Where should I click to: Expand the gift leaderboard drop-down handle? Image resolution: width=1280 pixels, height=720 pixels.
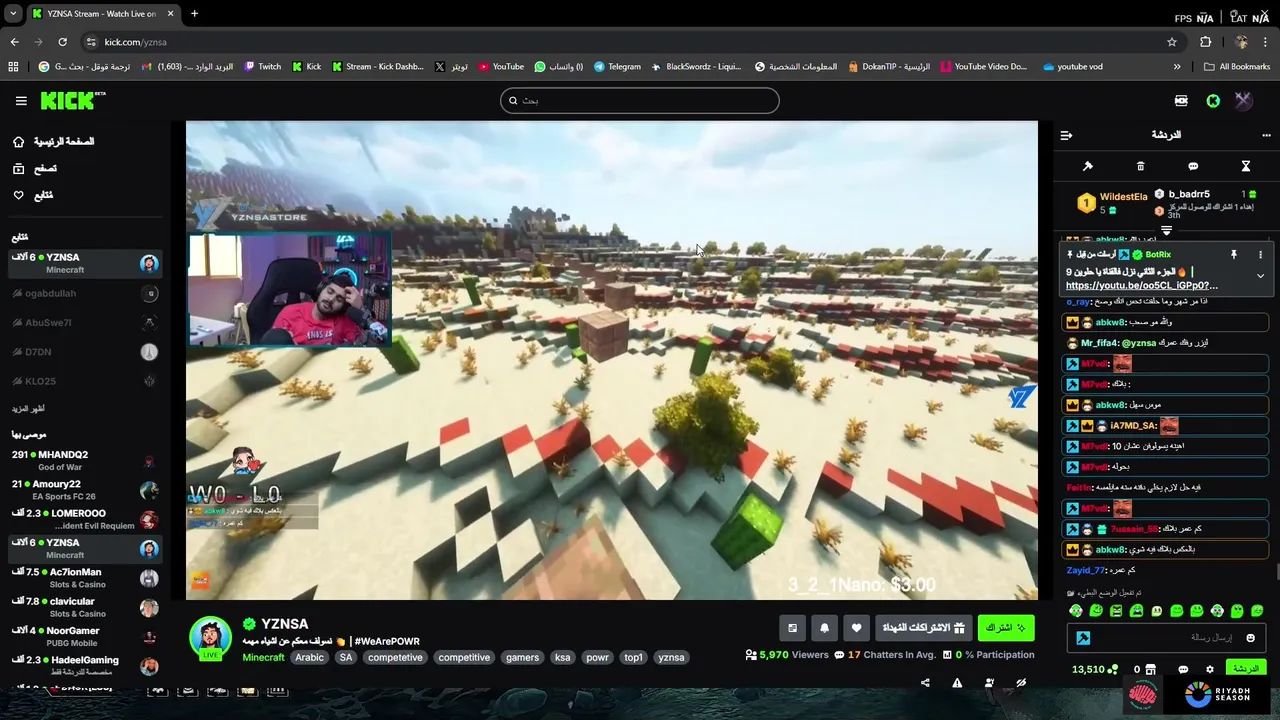1166,231
